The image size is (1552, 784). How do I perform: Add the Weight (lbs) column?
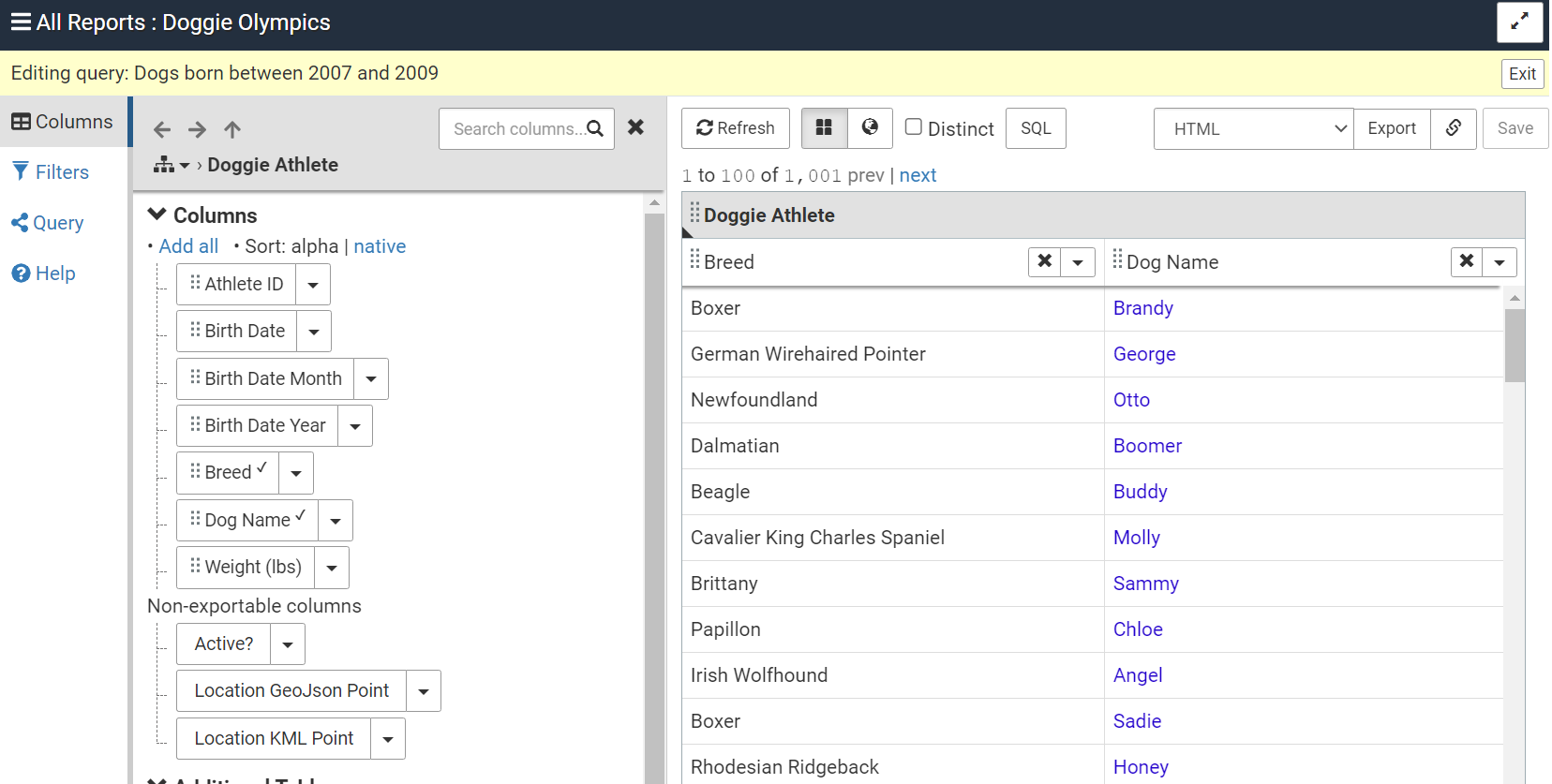click(x=246, y=568)
